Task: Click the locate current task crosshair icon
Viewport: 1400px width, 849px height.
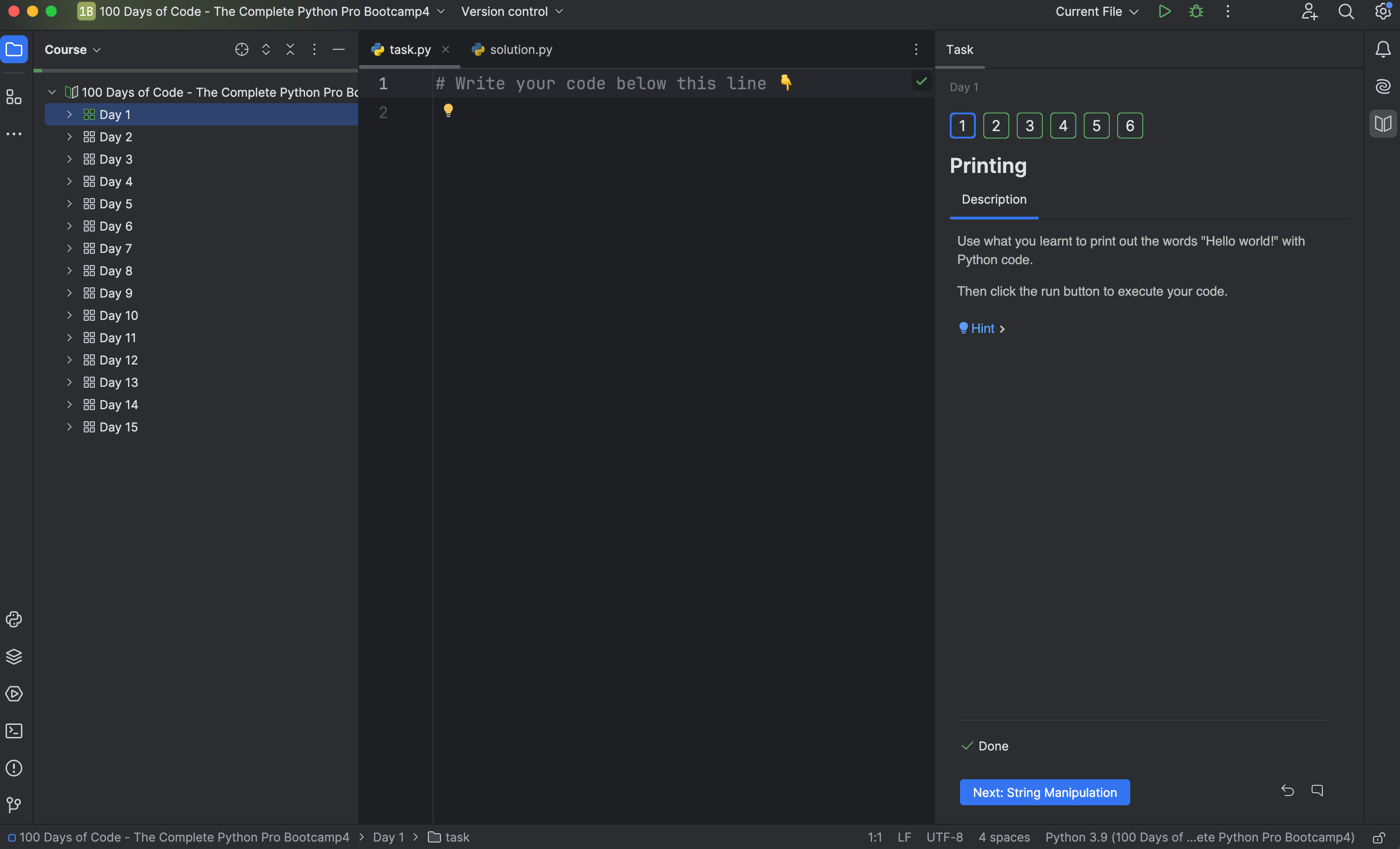Action: [x=241, y=49]
